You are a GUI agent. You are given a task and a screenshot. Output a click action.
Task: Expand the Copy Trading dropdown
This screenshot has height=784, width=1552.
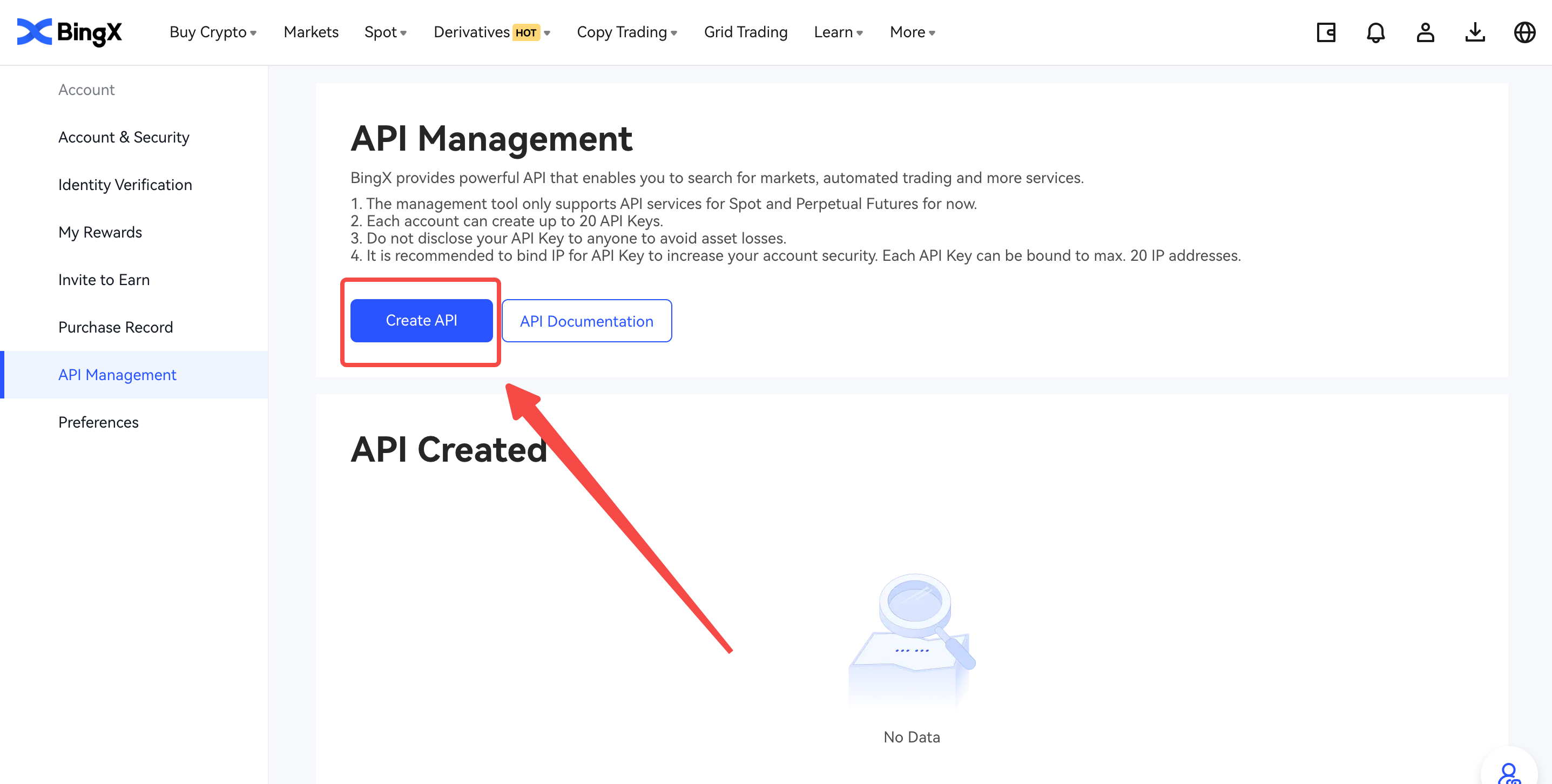pyautogui.click(x=627, y=32)
